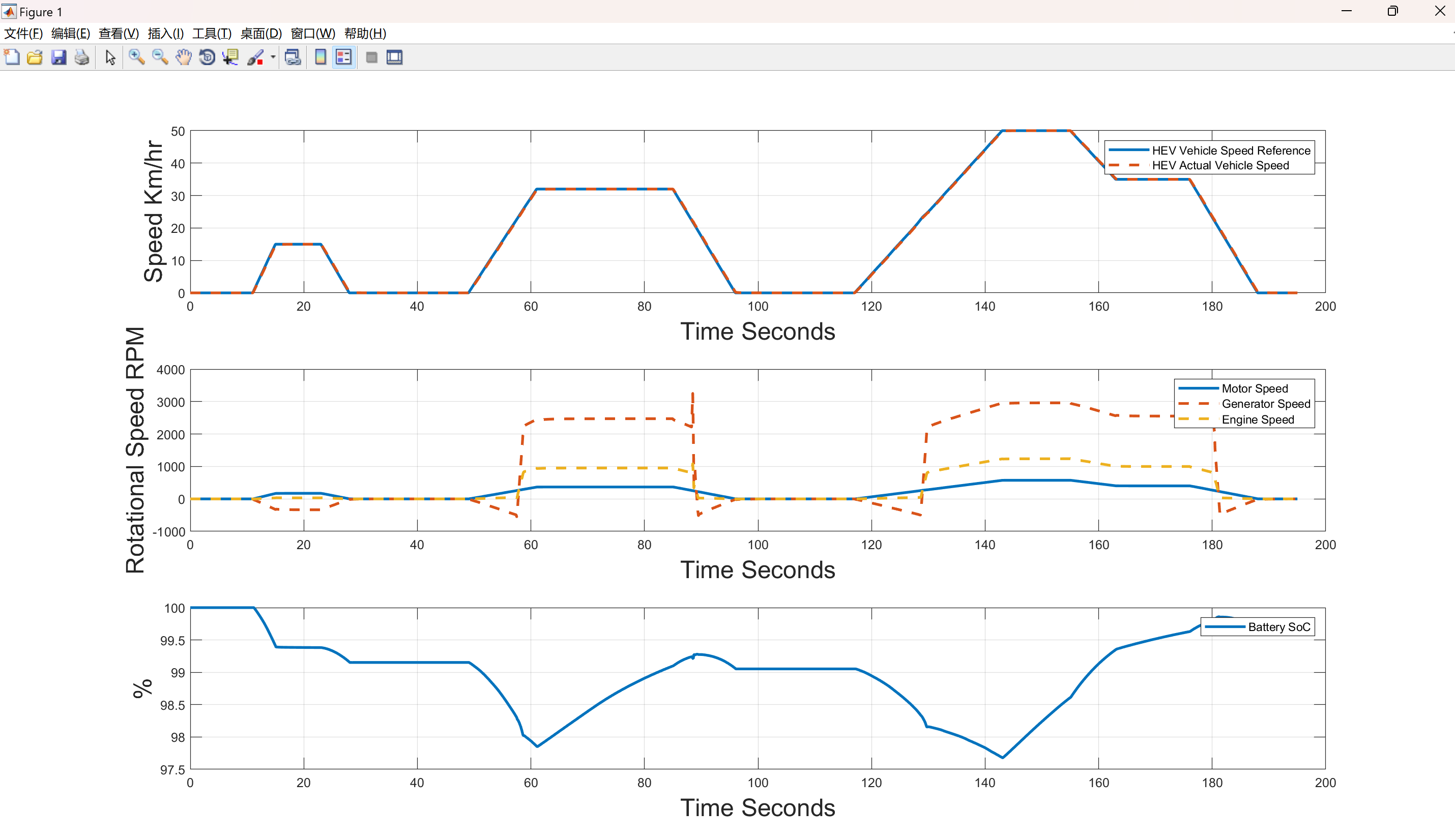
Task: Open the 插入(I) menu
Action: click(165, 34)
